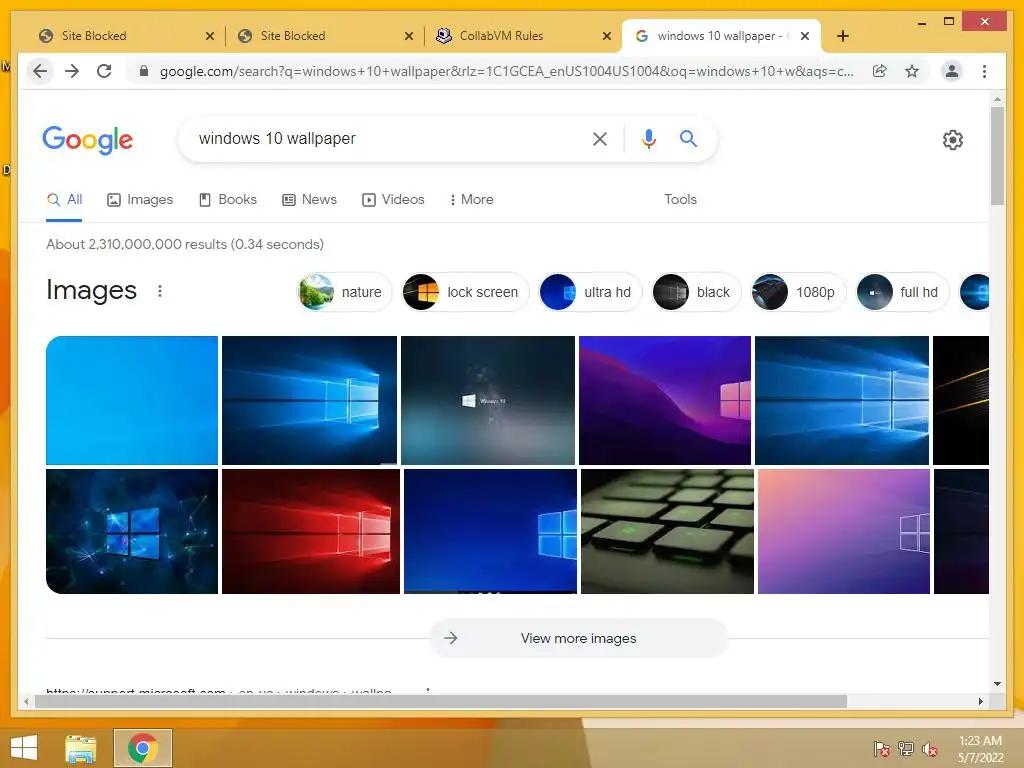The height and width of the screenshot is (768, 1024).
Task: Open the Action Center flag icon
Action: pyautogui.click(x=881, y=749)
